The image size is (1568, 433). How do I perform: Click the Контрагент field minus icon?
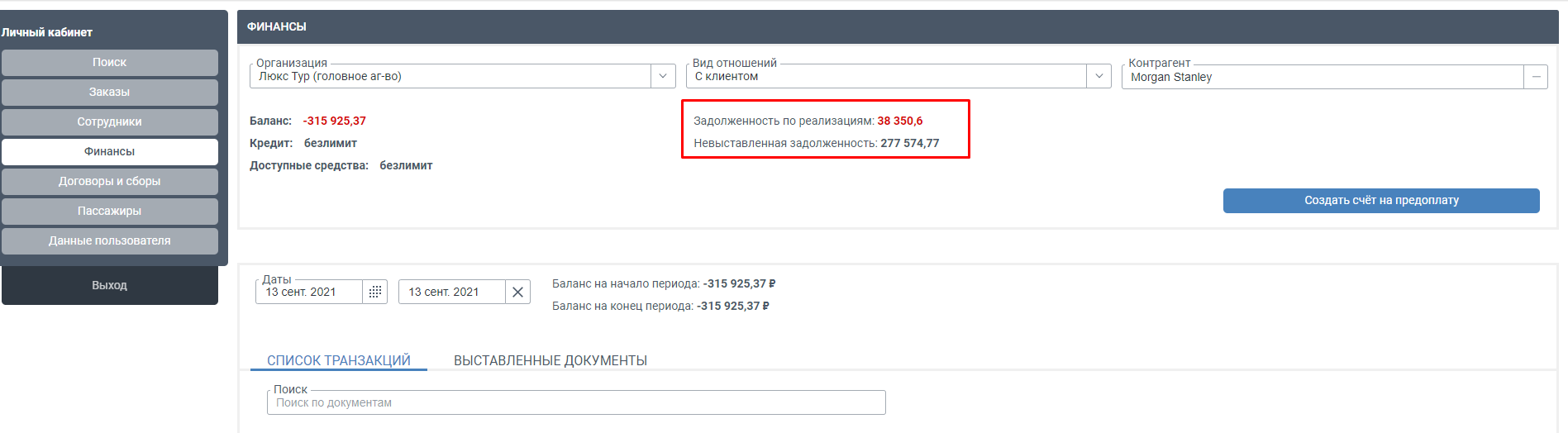(1536, 77)
